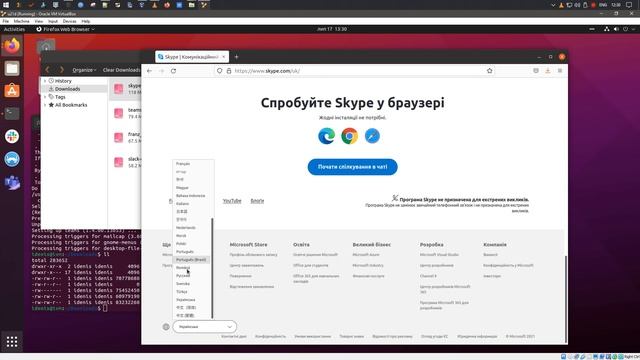Reload the Skype page

[x=173, y=71]
